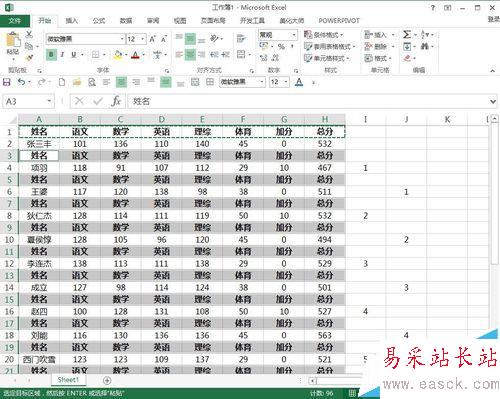This screenshot has height=399, width=500.
Task: Click the Fill down-arrow icon in editing group
Action: [x=407, y=46]
